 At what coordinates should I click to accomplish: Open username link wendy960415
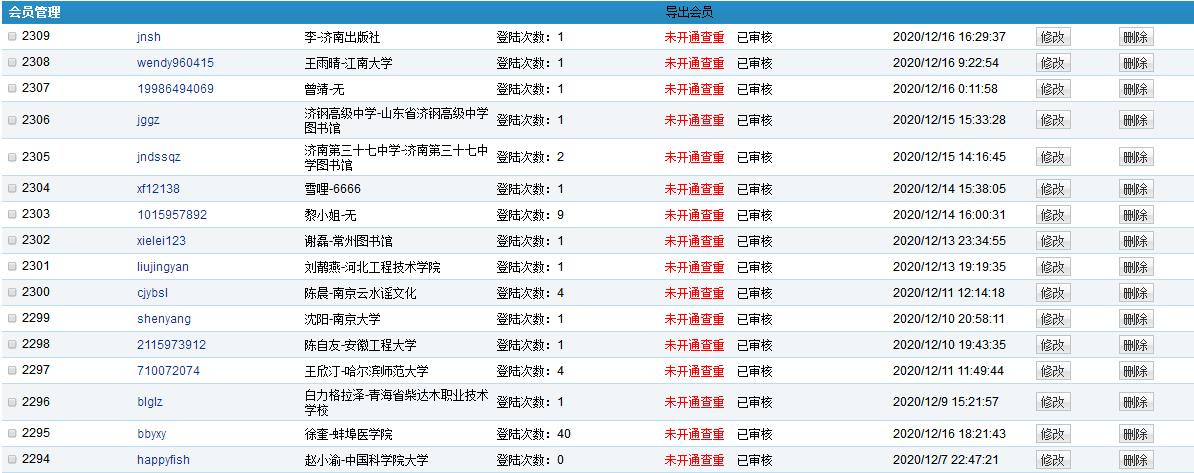(x=175, y=63)
